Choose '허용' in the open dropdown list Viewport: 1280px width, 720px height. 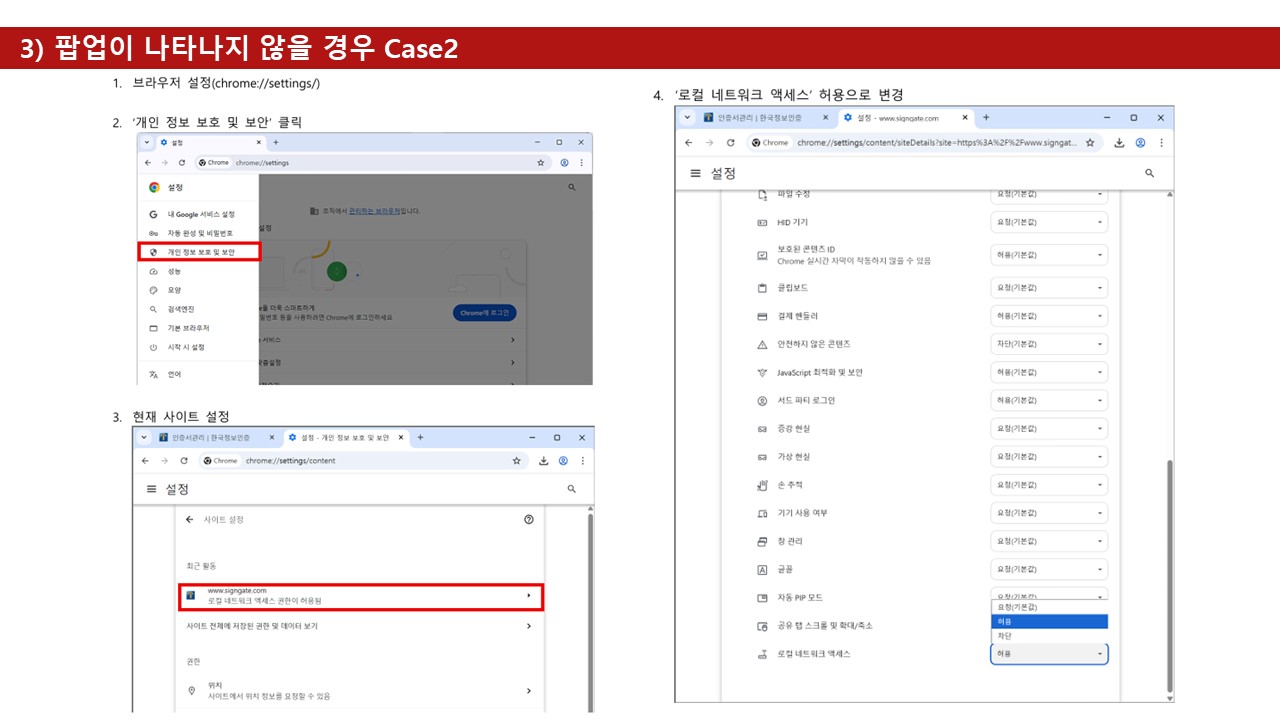pos(1049,621)
